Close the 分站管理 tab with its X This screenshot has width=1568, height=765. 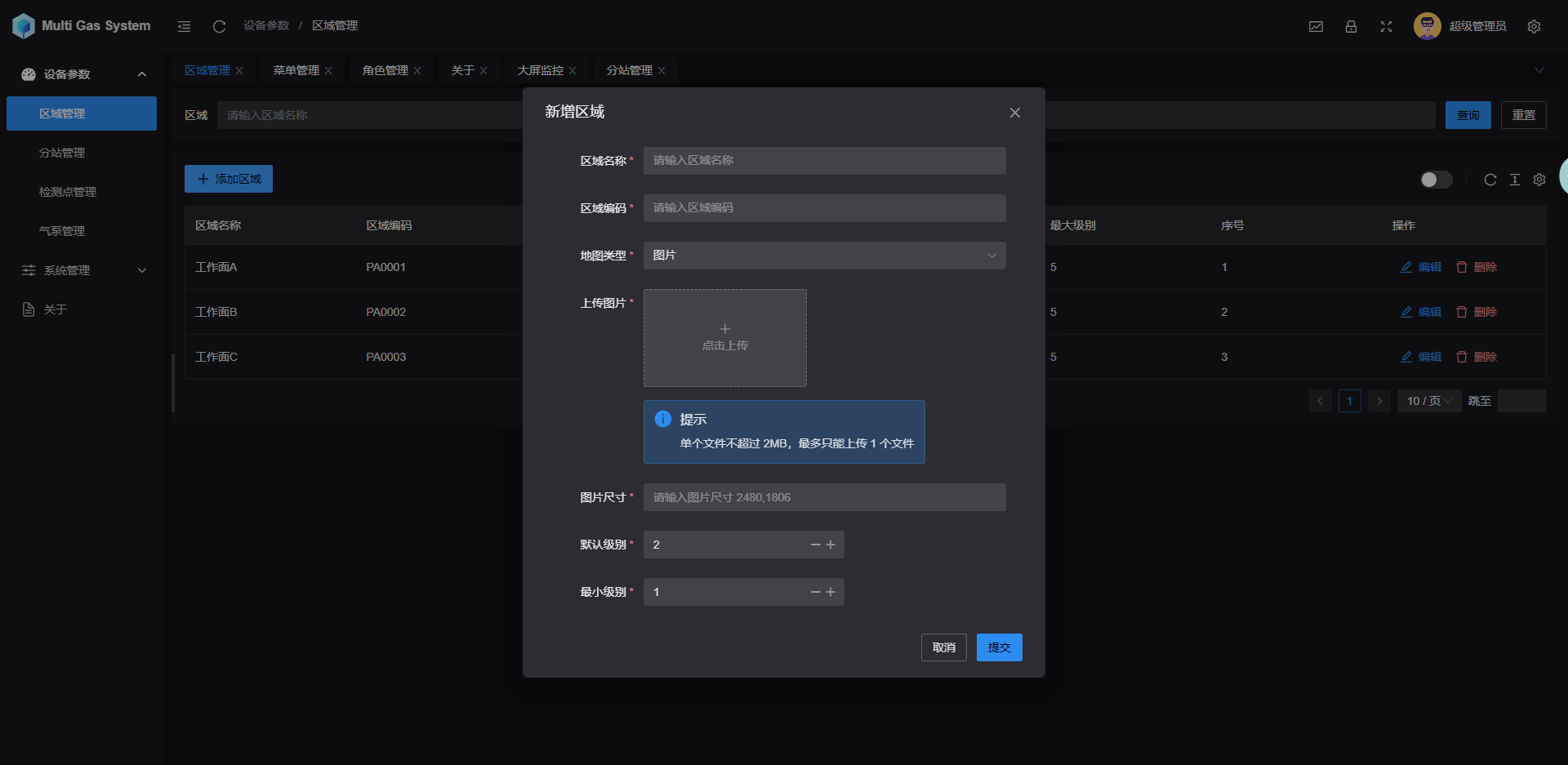point(661,71)
